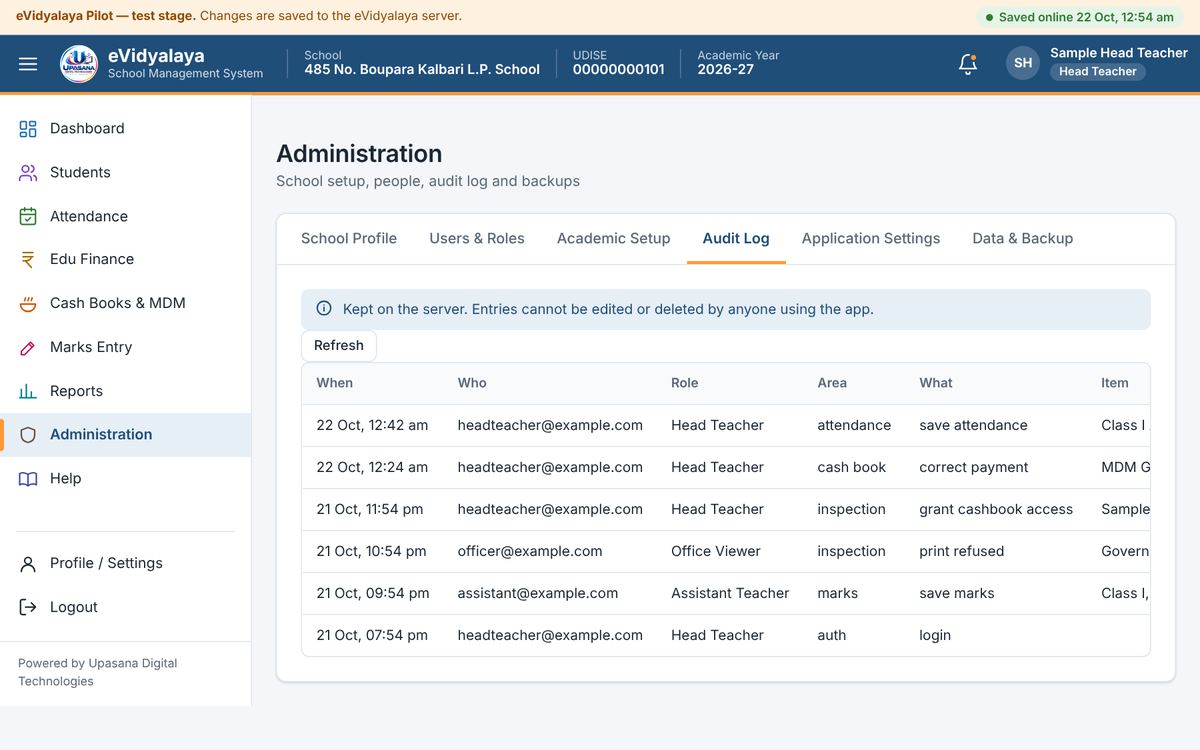Switch to the Application Settings tab
Viewport: 1200px width, 750px height.
pyautogui.click(x=871, y=238)
